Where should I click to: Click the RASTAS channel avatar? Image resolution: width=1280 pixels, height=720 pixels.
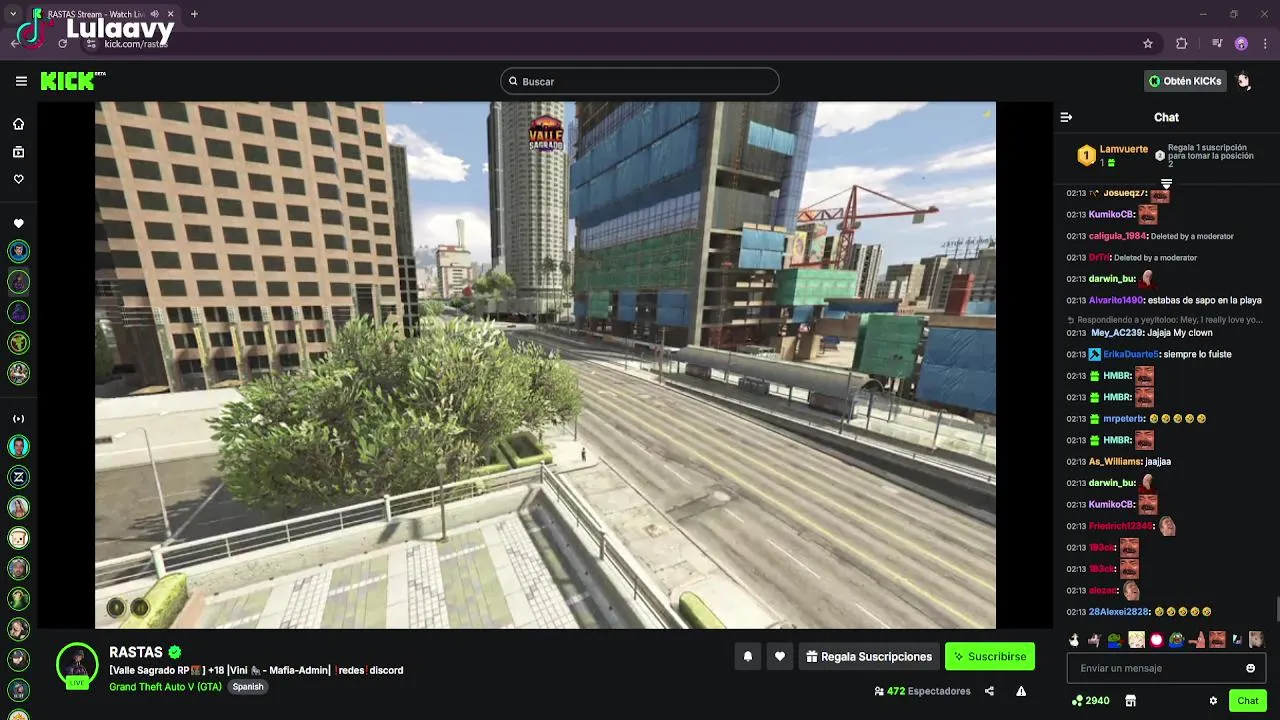point(77,666)
